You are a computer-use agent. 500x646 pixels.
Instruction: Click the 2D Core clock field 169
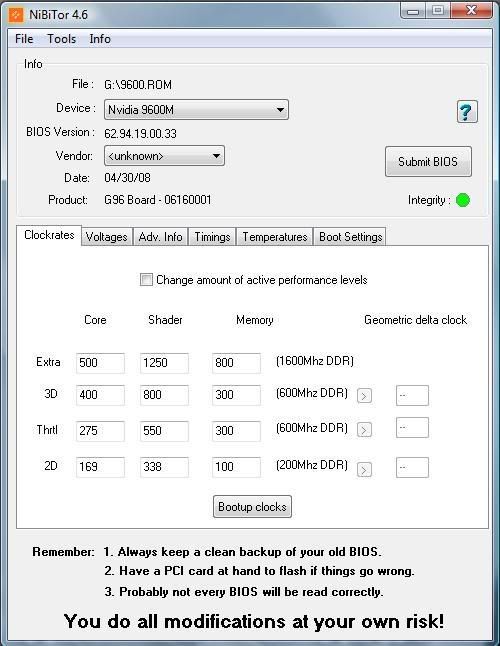(100, 467)
